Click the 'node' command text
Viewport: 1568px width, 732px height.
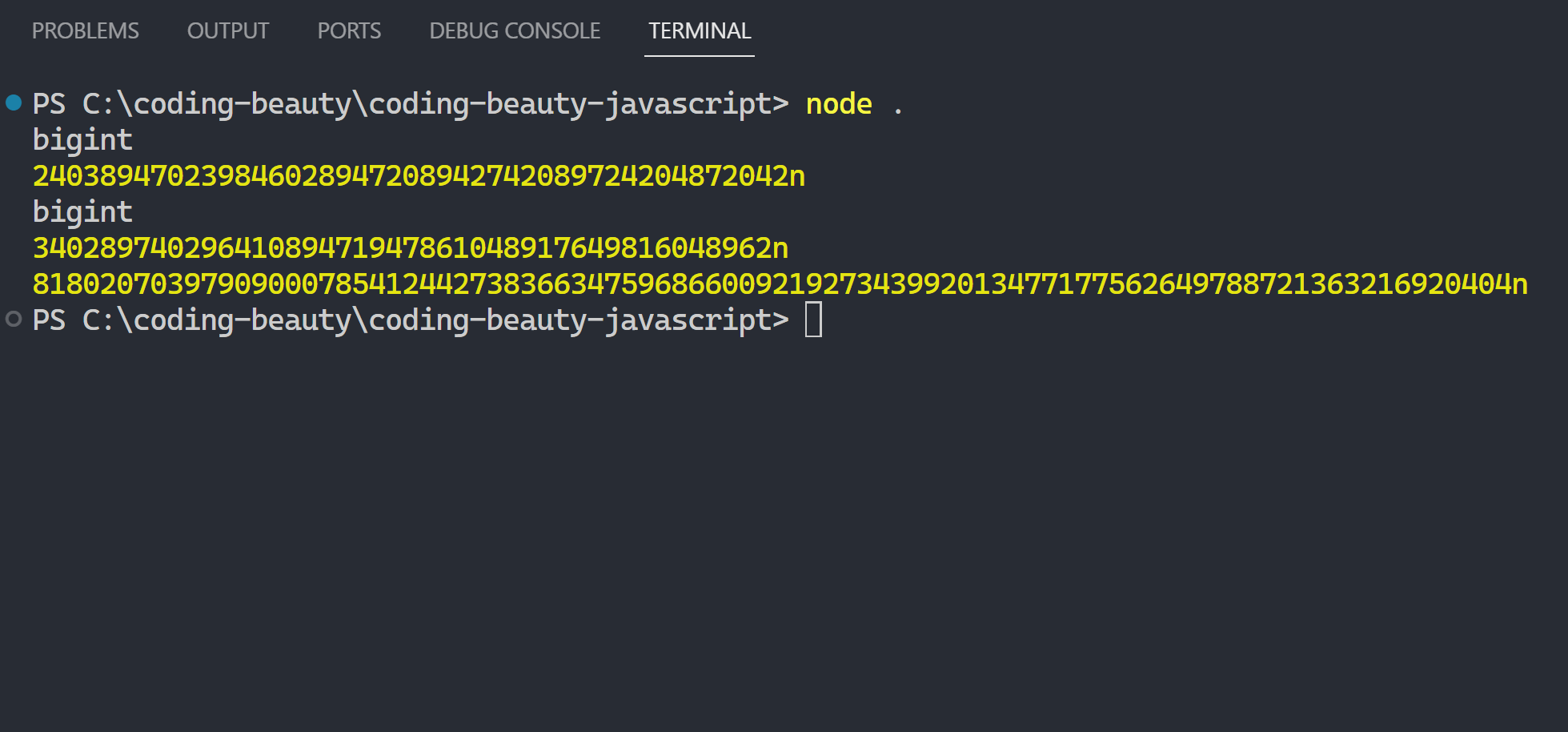click(x=838, y=104)
